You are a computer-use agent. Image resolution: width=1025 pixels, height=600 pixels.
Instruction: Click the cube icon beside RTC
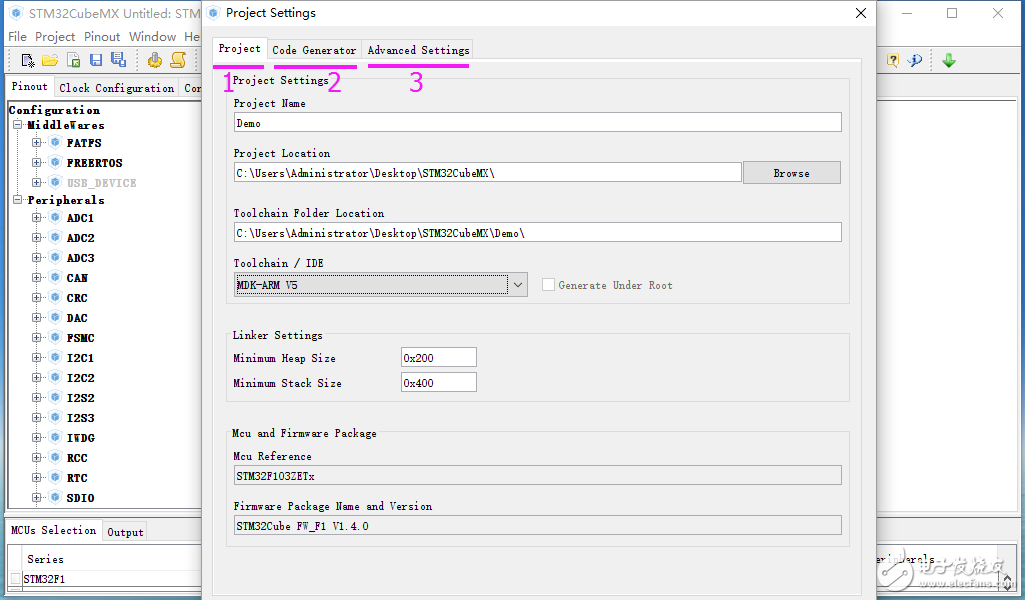click(x=56, y=478)
